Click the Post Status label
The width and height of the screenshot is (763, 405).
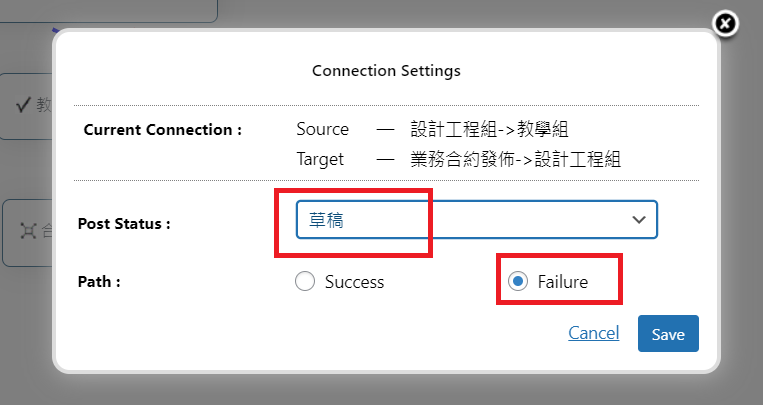[124, 224]
